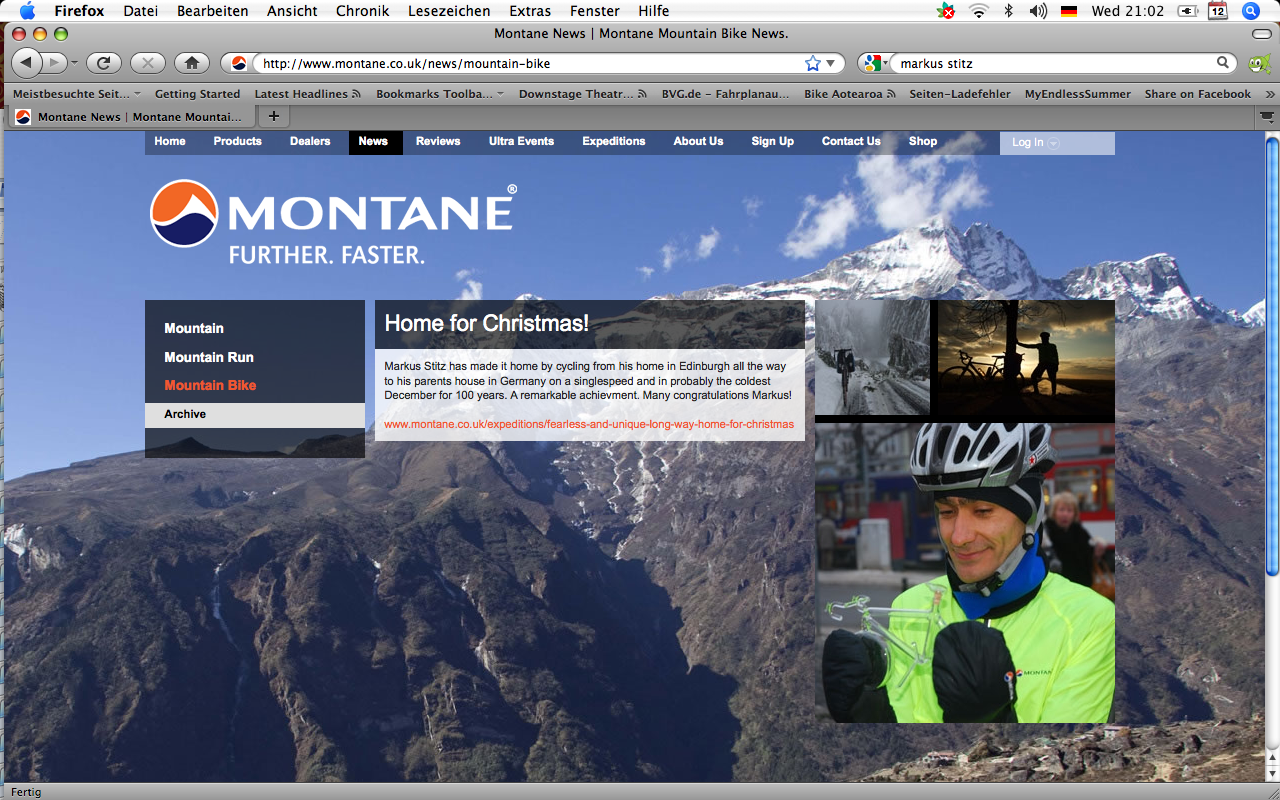Click the forward navigation arrow
Viewport: 1280px width, 800px height.
tap(54, 63)
